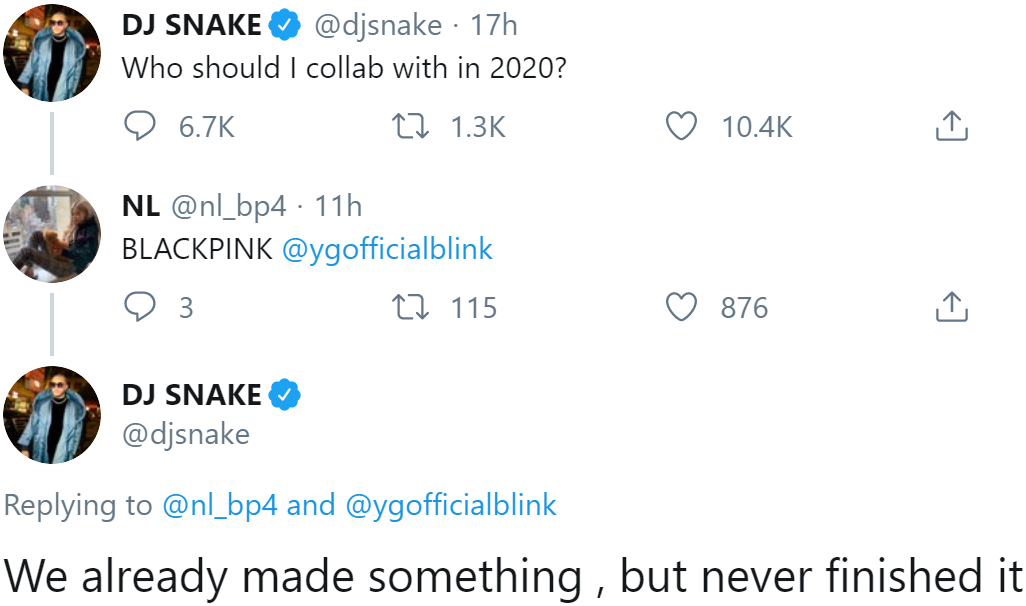1026x606 pixels.
Task: Click DJ Snake avatar on reply tweet
Action: pyautogui.click(x=52, y=414)
